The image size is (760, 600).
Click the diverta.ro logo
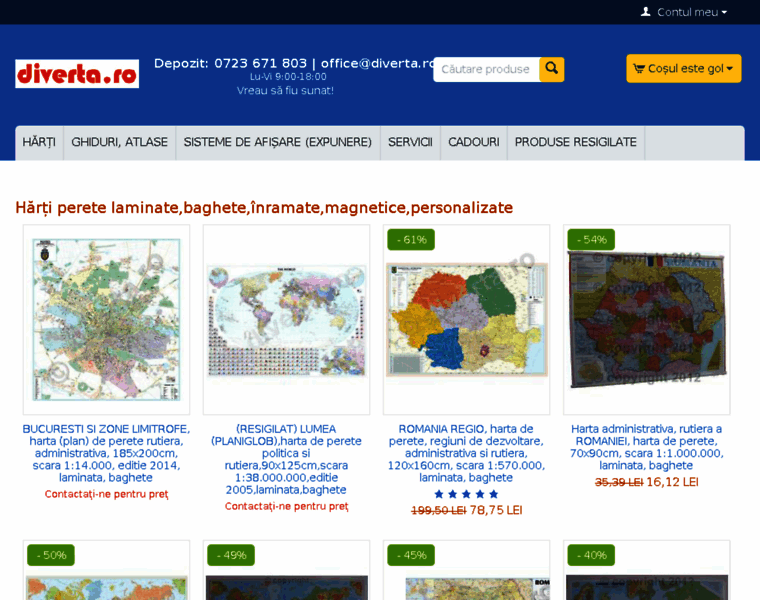[77, 74]
